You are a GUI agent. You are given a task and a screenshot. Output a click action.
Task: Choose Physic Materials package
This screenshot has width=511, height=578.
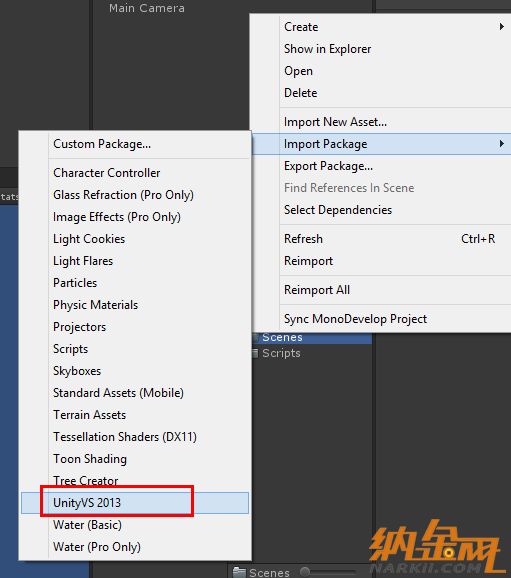[x=135, y=305]
